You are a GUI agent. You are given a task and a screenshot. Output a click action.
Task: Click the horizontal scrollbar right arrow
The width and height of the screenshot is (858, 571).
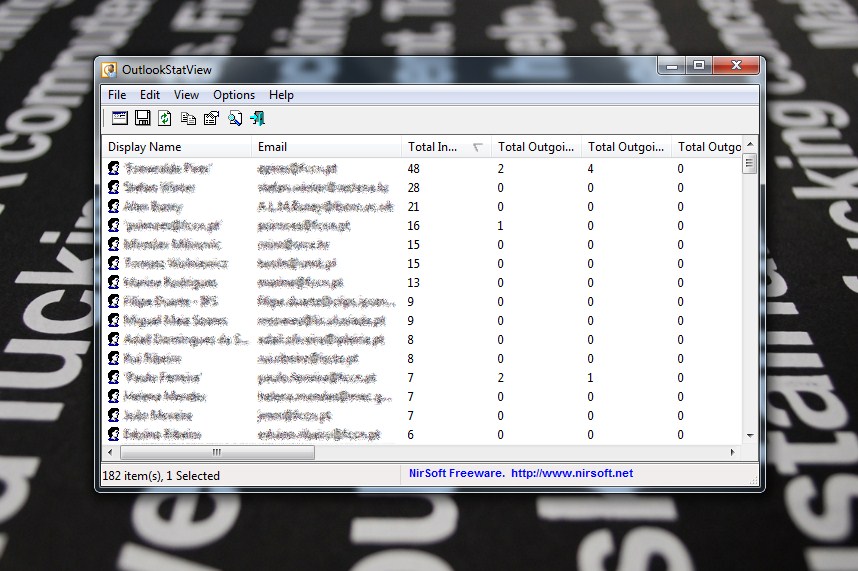pyautogui.click(x=733, y=452)
